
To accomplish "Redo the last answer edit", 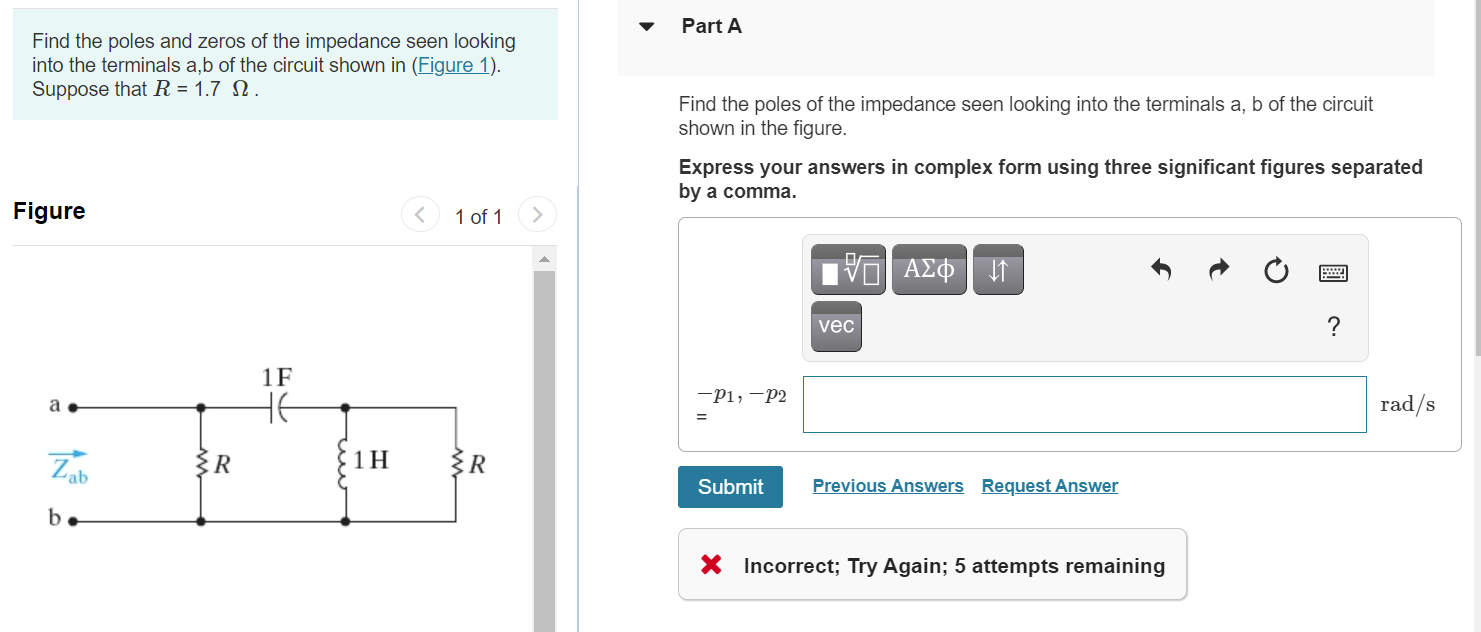I will coord(1218,270).
